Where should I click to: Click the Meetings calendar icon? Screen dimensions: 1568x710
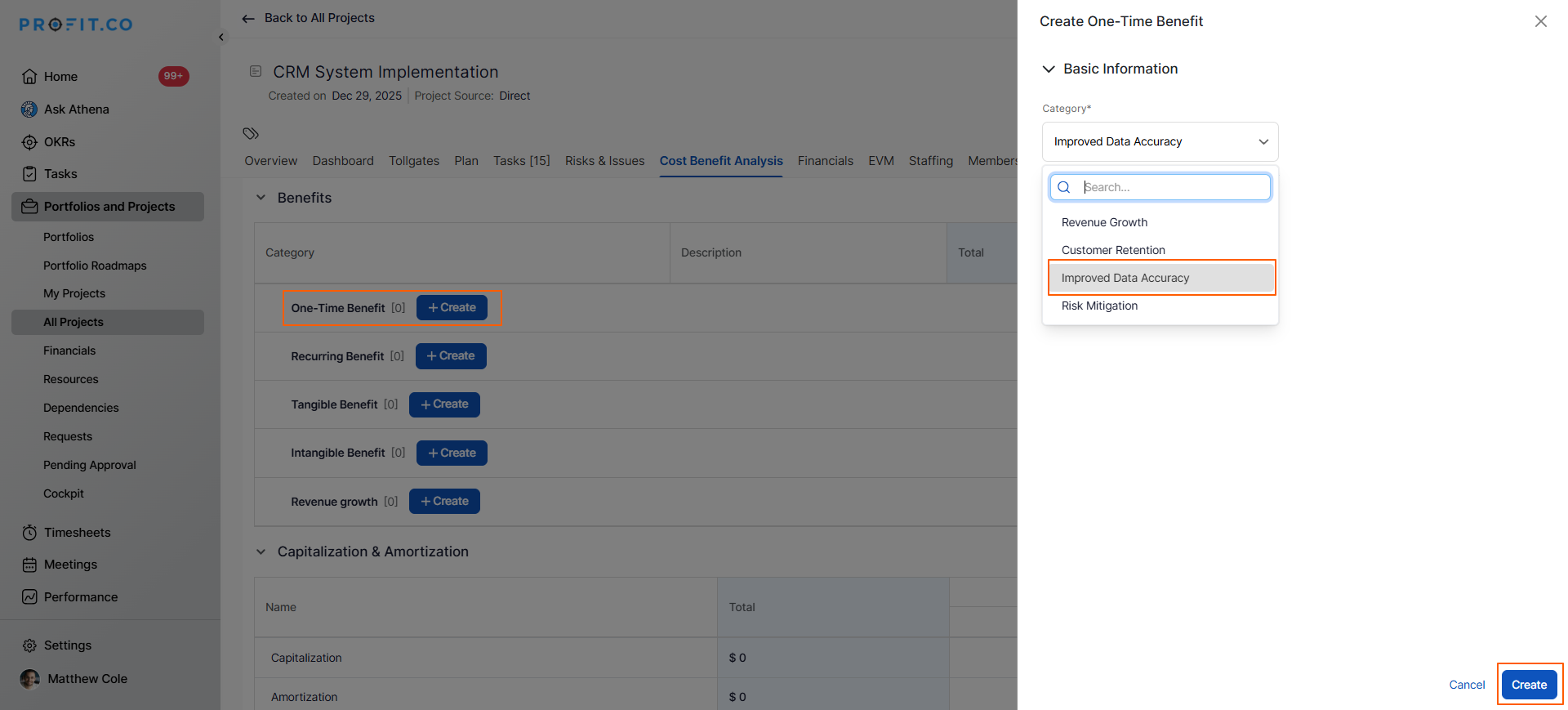coord(29,565)
